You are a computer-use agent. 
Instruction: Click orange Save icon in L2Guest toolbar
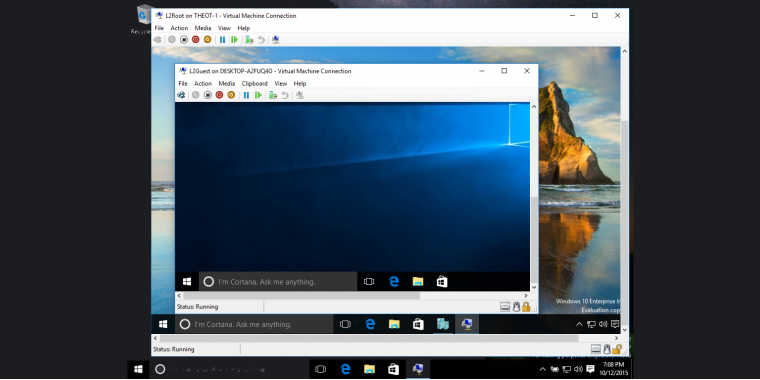click(x=231, y=95)
